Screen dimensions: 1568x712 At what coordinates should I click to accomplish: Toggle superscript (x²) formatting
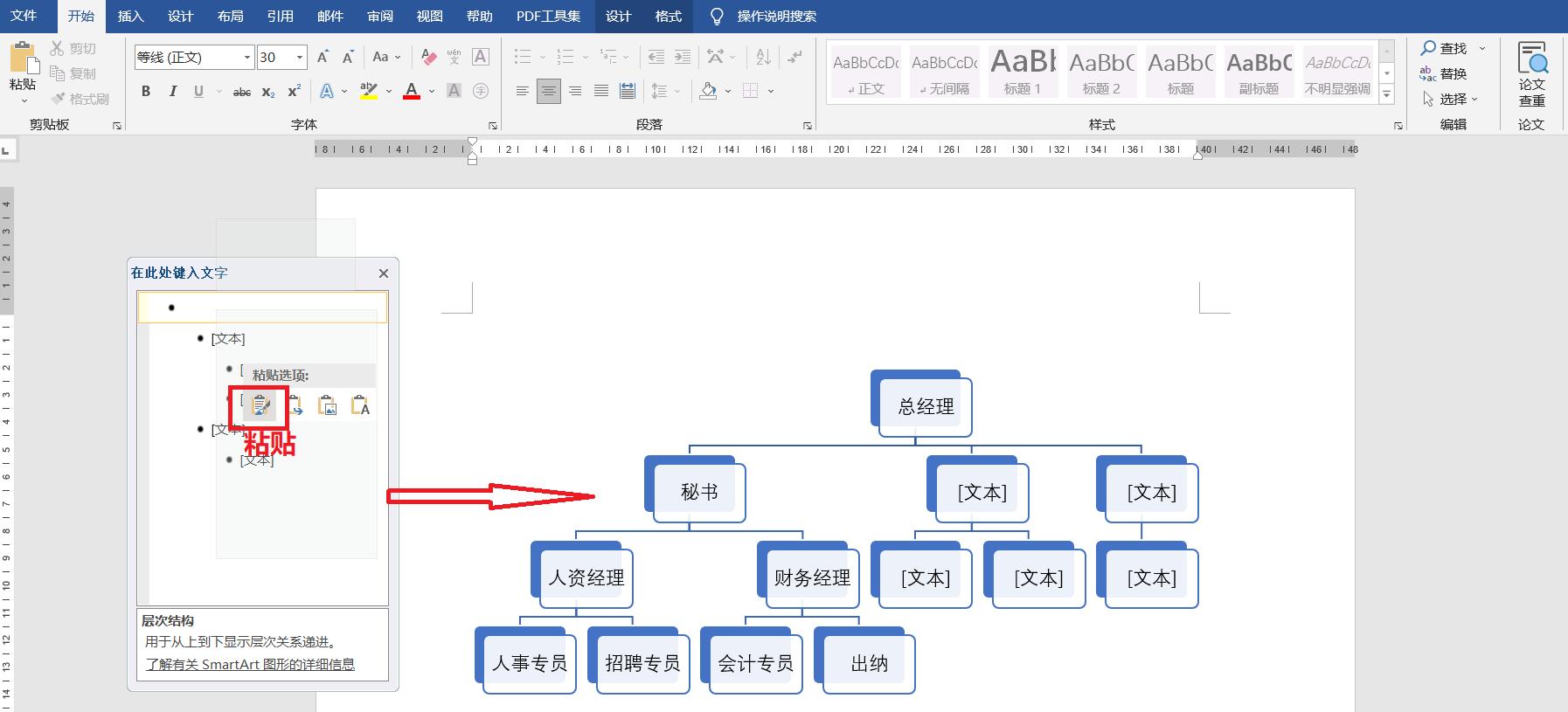coord(295,91)
